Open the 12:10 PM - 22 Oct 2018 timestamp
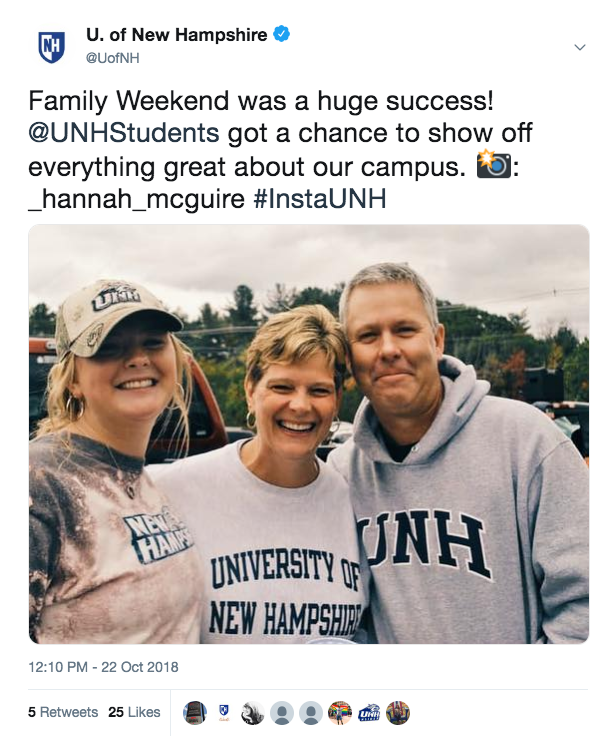 103,666
